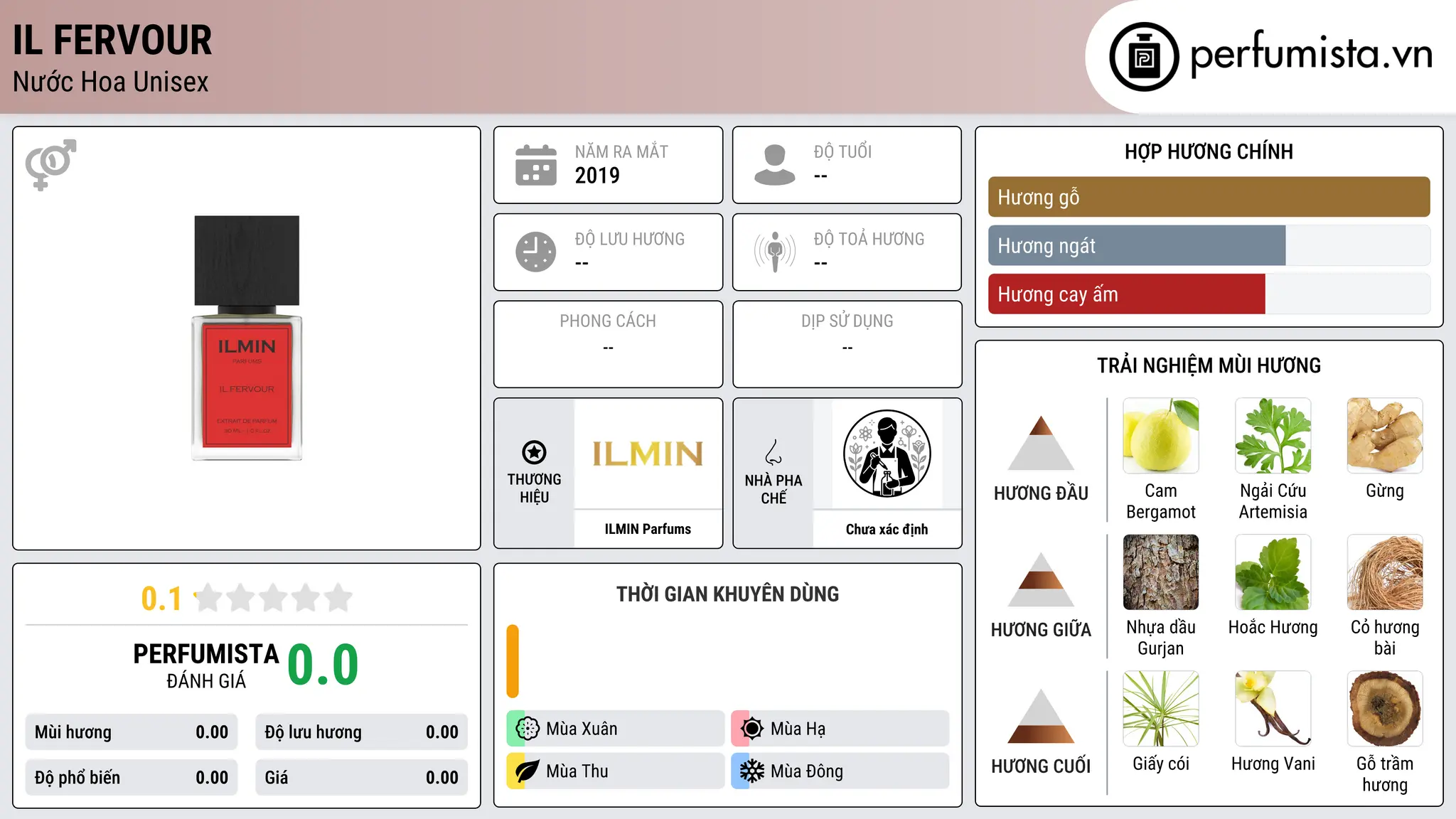Screen dimensions: 1456x819
Task: Click the person icon beside Độ tuổi
Action: [775, 165]
